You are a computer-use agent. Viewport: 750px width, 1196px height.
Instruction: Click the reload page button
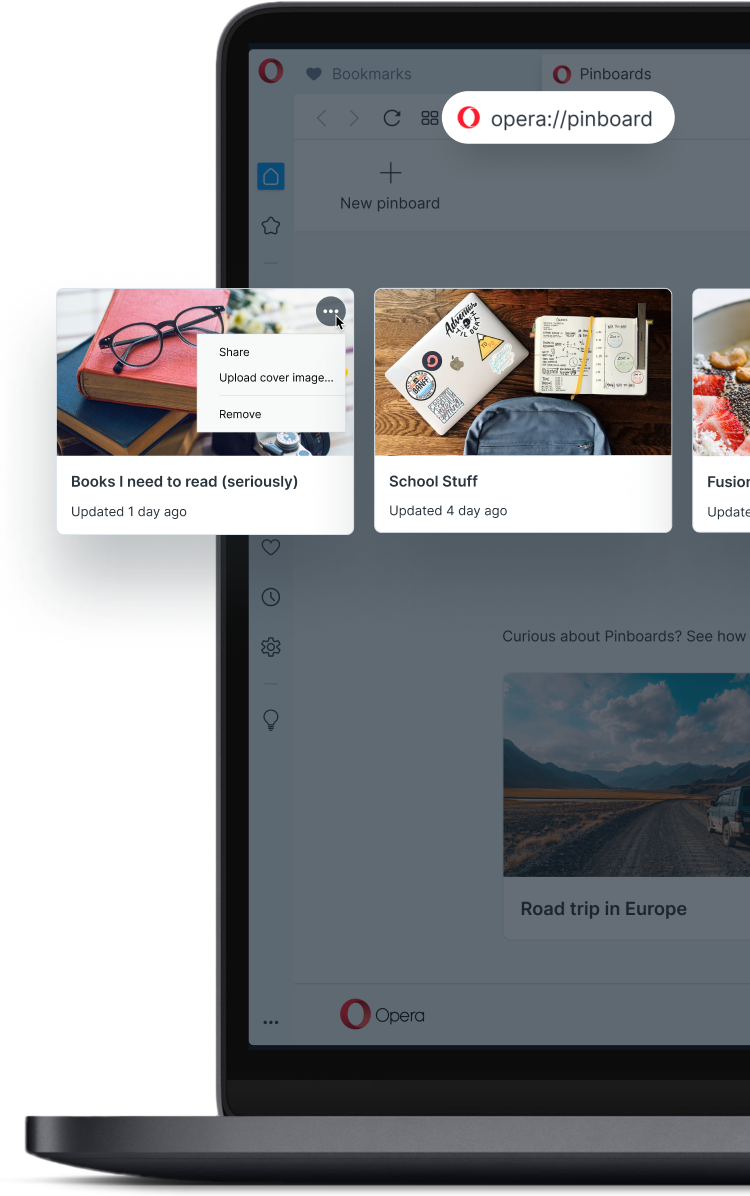pos(391,118)
